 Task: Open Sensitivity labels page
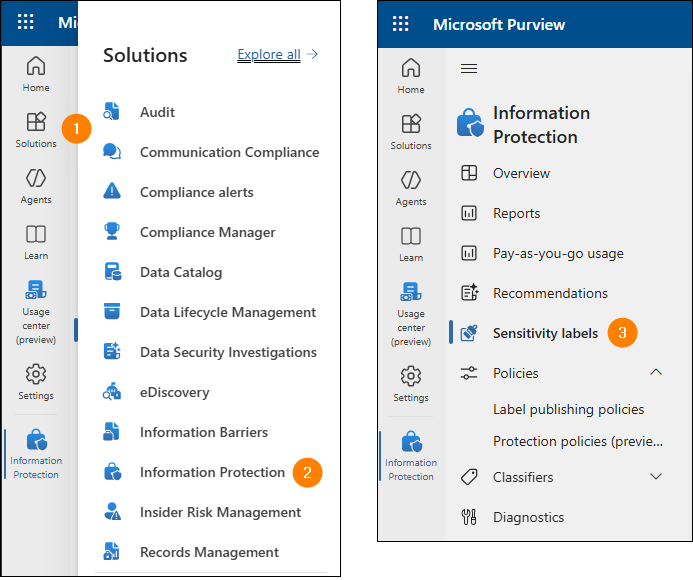point(545,333)
